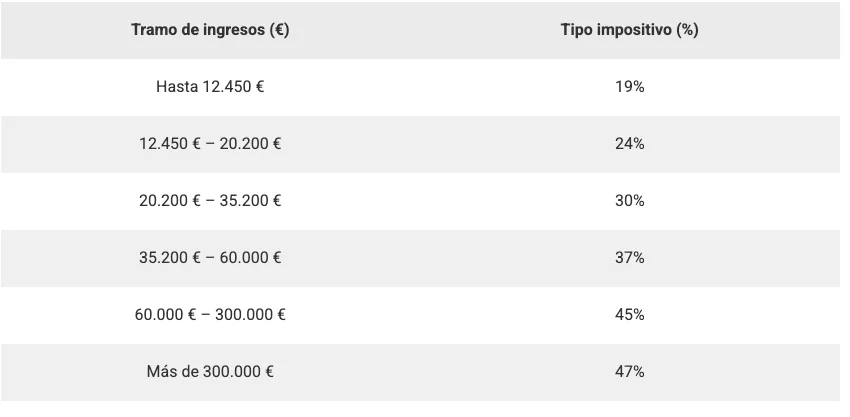The width and height of the screenshot is (850, 417).
Task: Click the 47% tax rate value
Action: 629,372
